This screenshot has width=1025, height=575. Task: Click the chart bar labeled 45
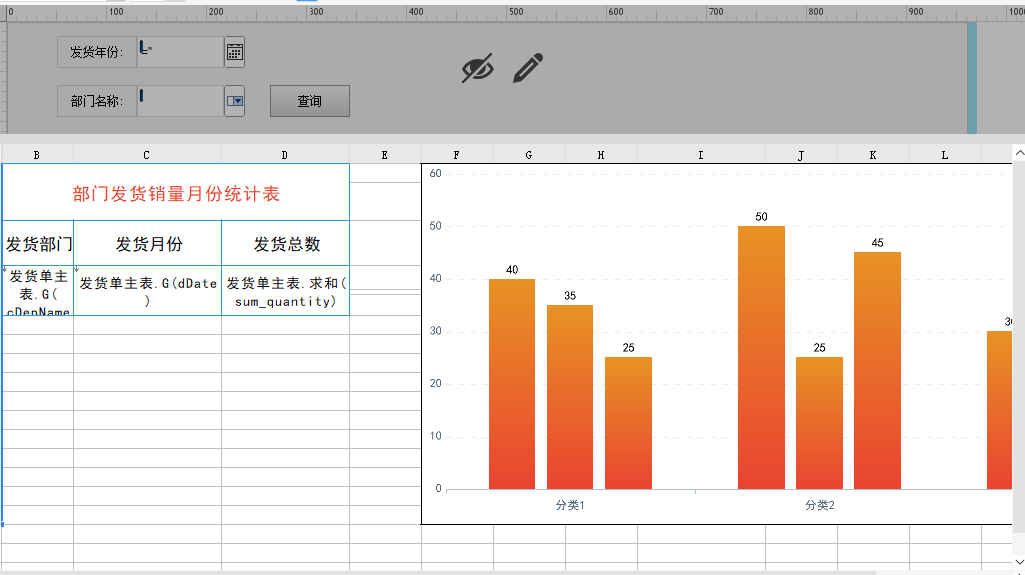pyautogui.click(x=877, y=370)
